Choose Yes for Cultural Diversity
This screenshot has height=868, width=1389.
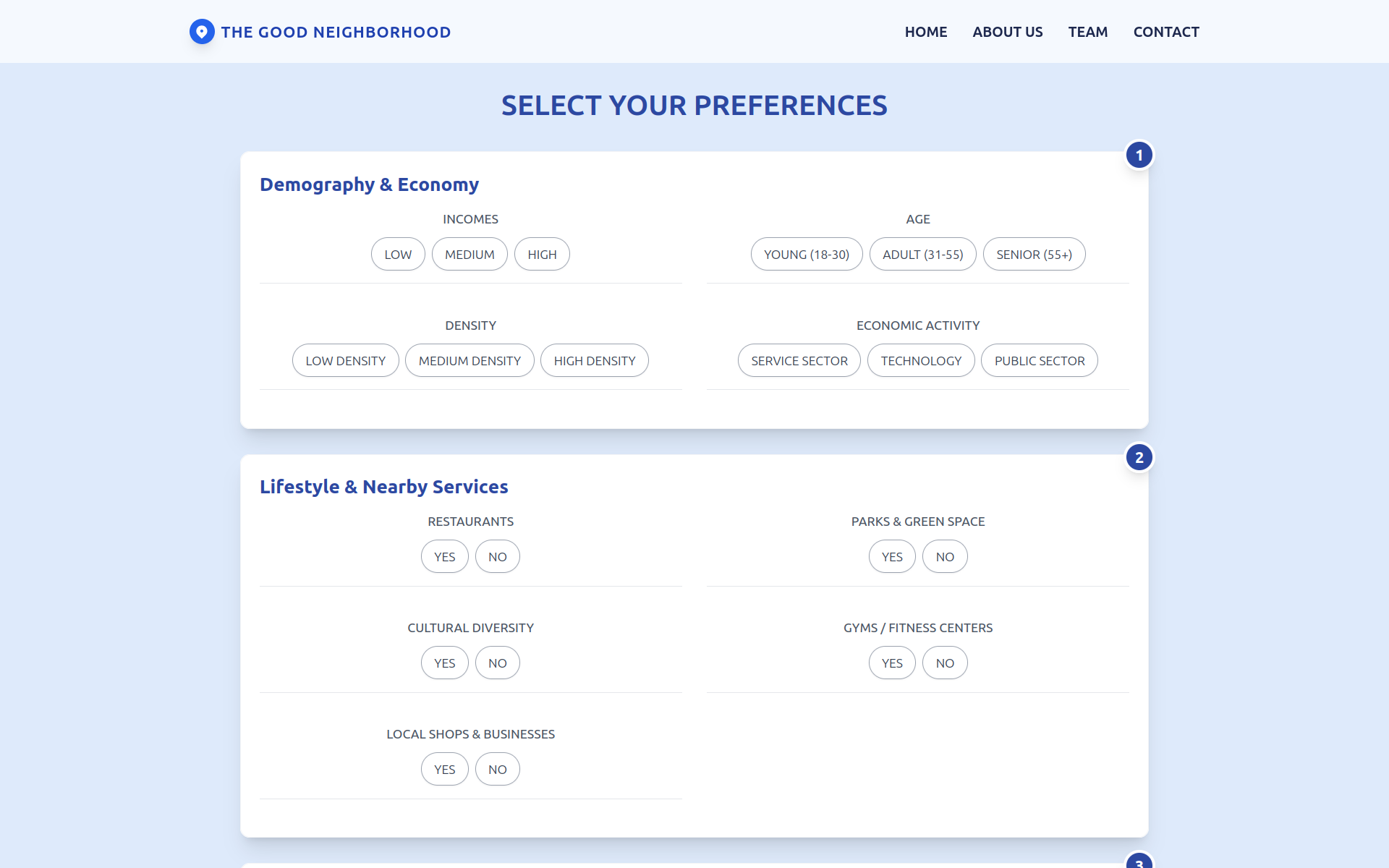tap(444, 663)
